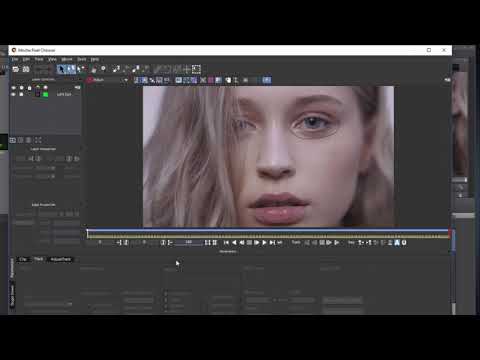Track backwards with the Track controls

307,243
